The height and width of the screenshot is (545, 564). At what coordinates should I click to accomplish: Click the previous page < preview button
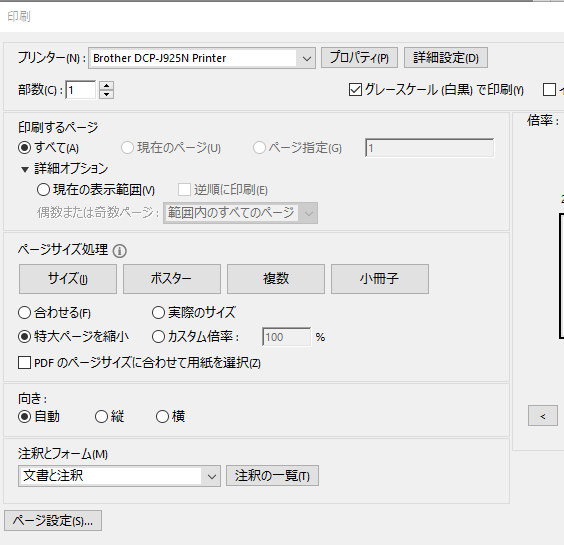point(543,416)
